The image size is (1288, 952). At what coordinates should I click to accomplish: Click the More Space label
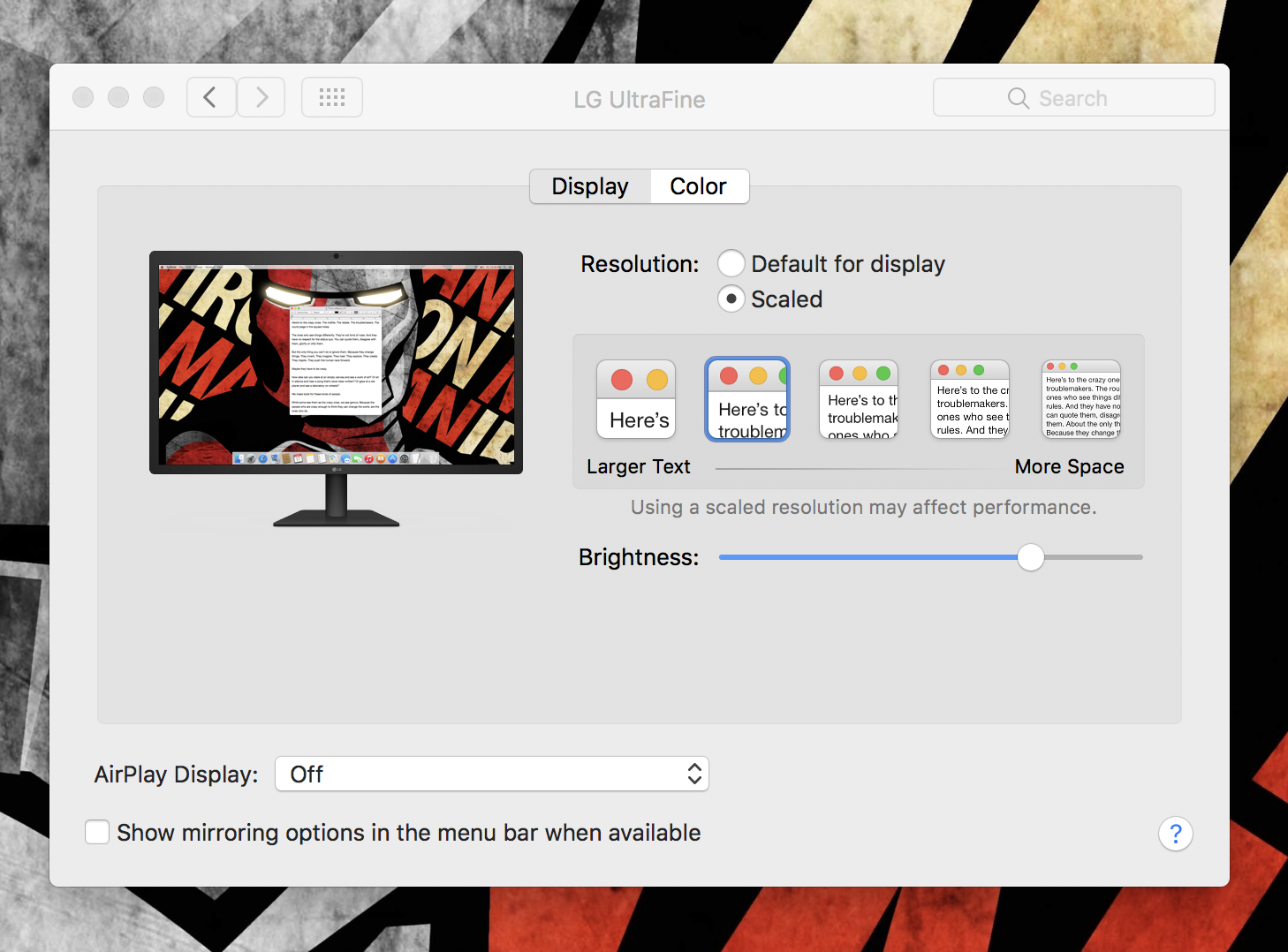coord(1069,466)
